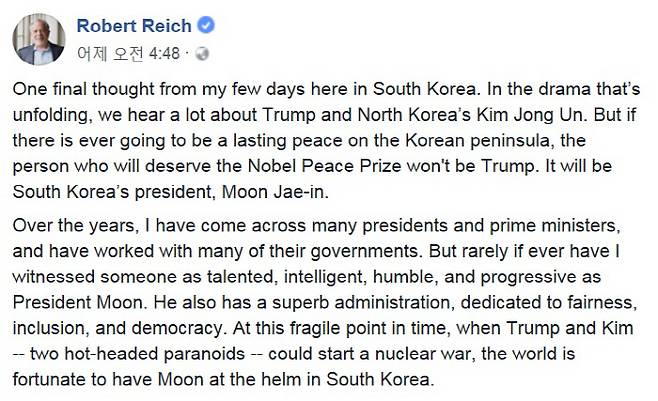Click the globe public privacy icon
This screenshot has height=401, width=658.
point(202,54)
